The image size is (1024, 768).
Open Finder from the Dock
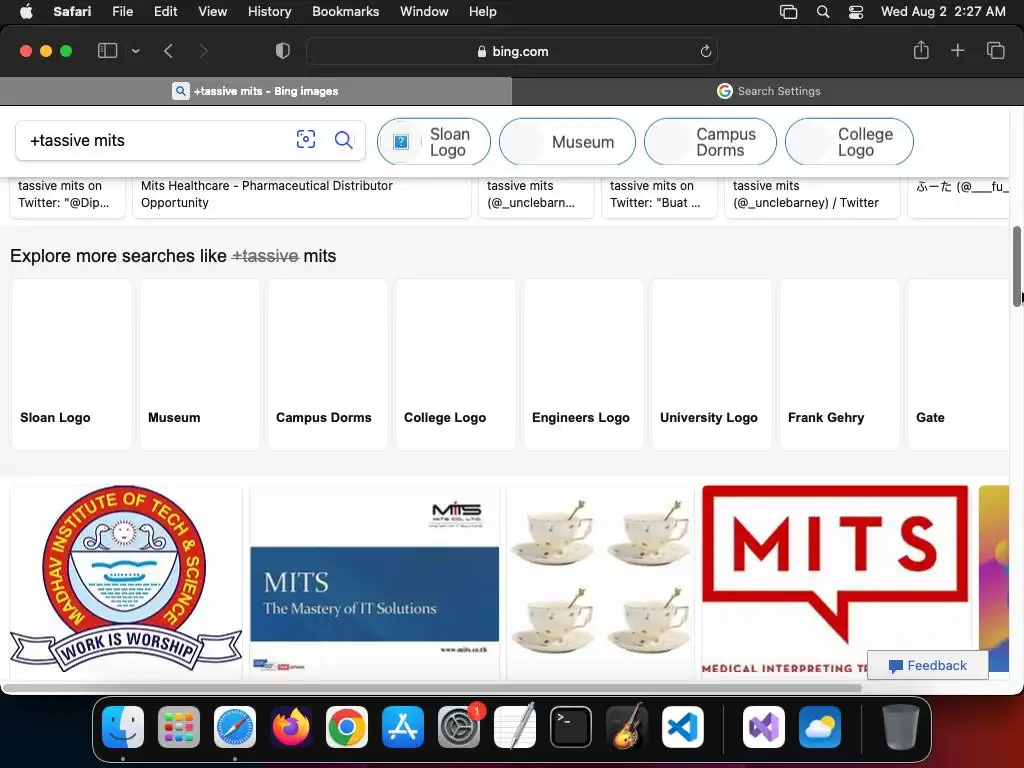(123, 727)
